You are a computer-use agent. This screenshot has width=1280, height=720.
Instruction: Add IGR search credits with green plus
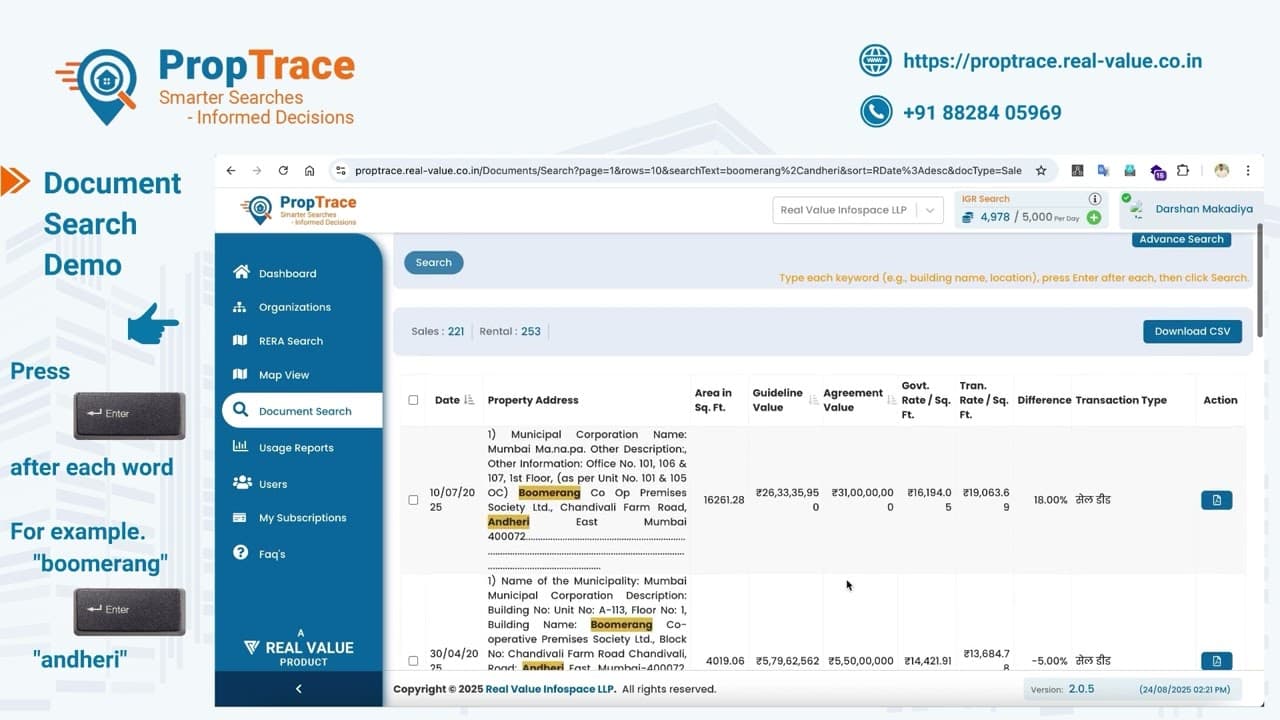point(1094,217)
